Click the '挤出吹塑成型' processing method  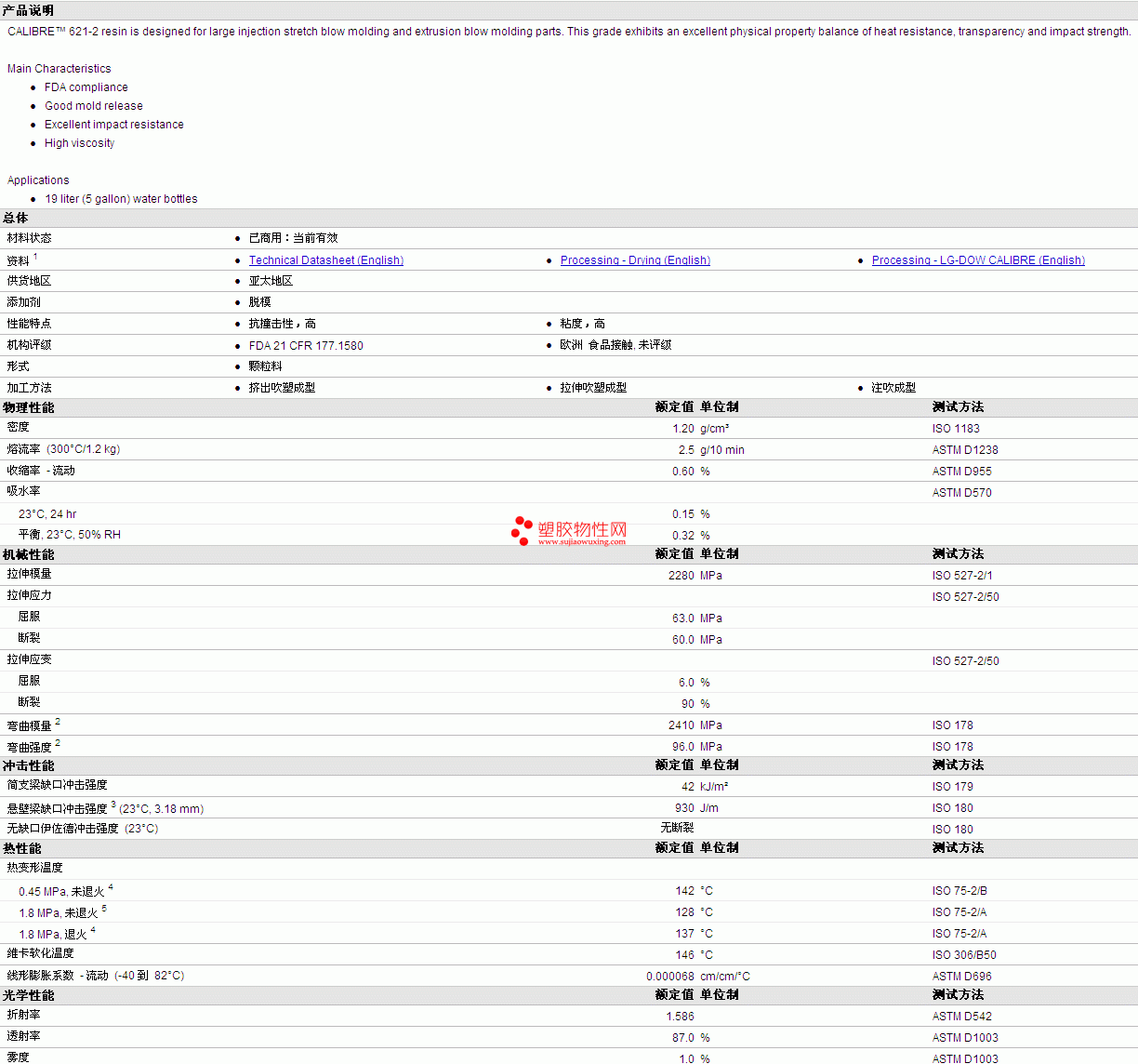point(282,388)
